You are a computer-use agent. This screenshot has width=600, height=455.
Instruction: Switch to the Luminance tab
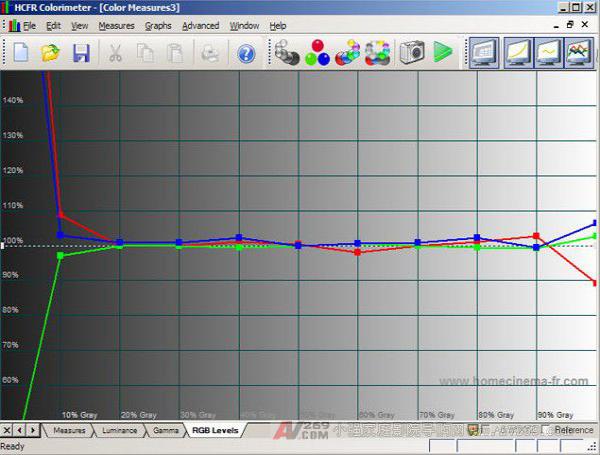pyautogui.click(x=120, y=430)
